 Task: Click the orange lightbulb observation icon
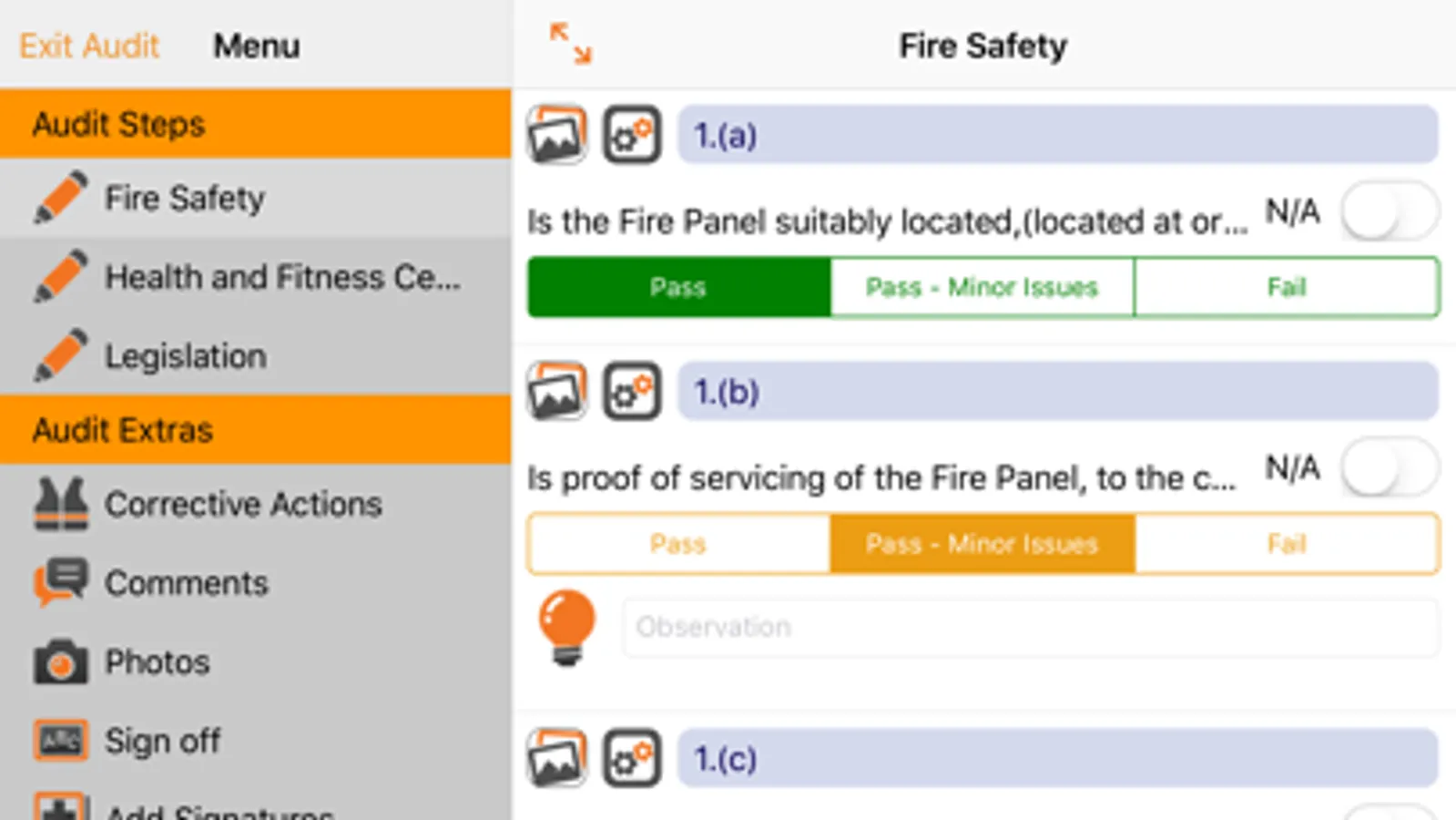[566, 628]
